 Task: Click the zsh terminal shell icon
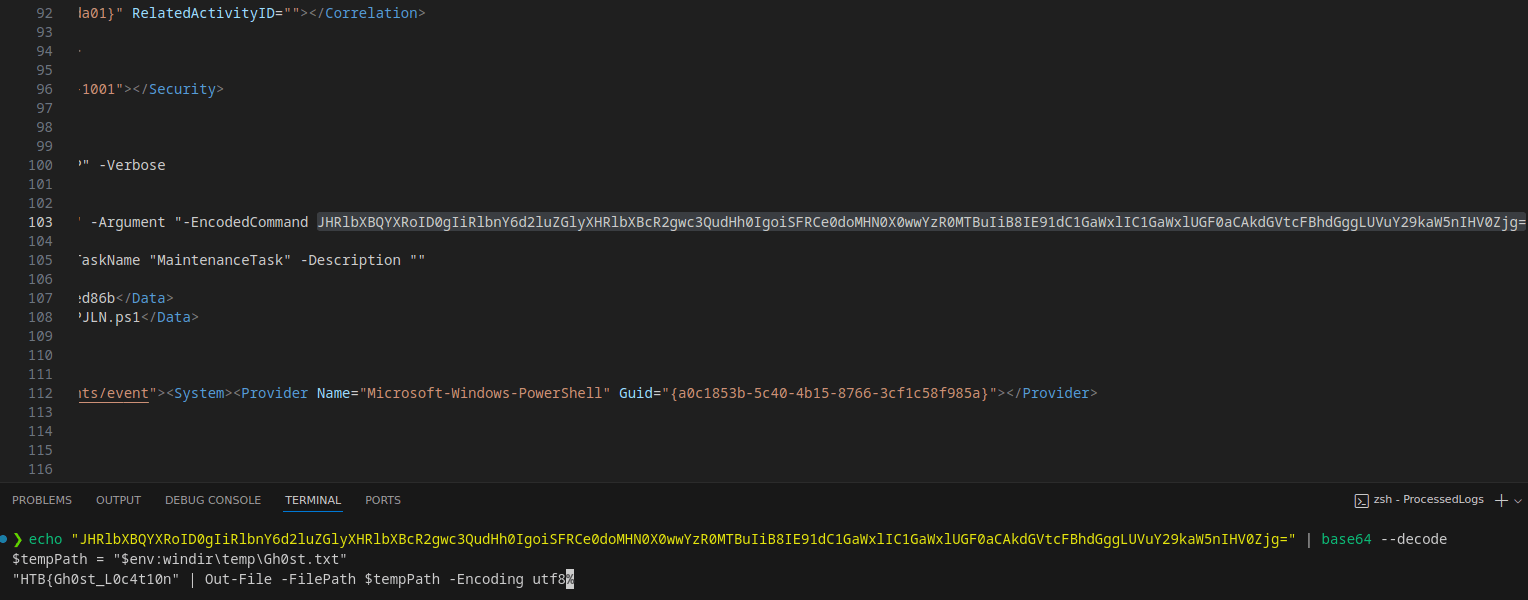coord(1361,500)
